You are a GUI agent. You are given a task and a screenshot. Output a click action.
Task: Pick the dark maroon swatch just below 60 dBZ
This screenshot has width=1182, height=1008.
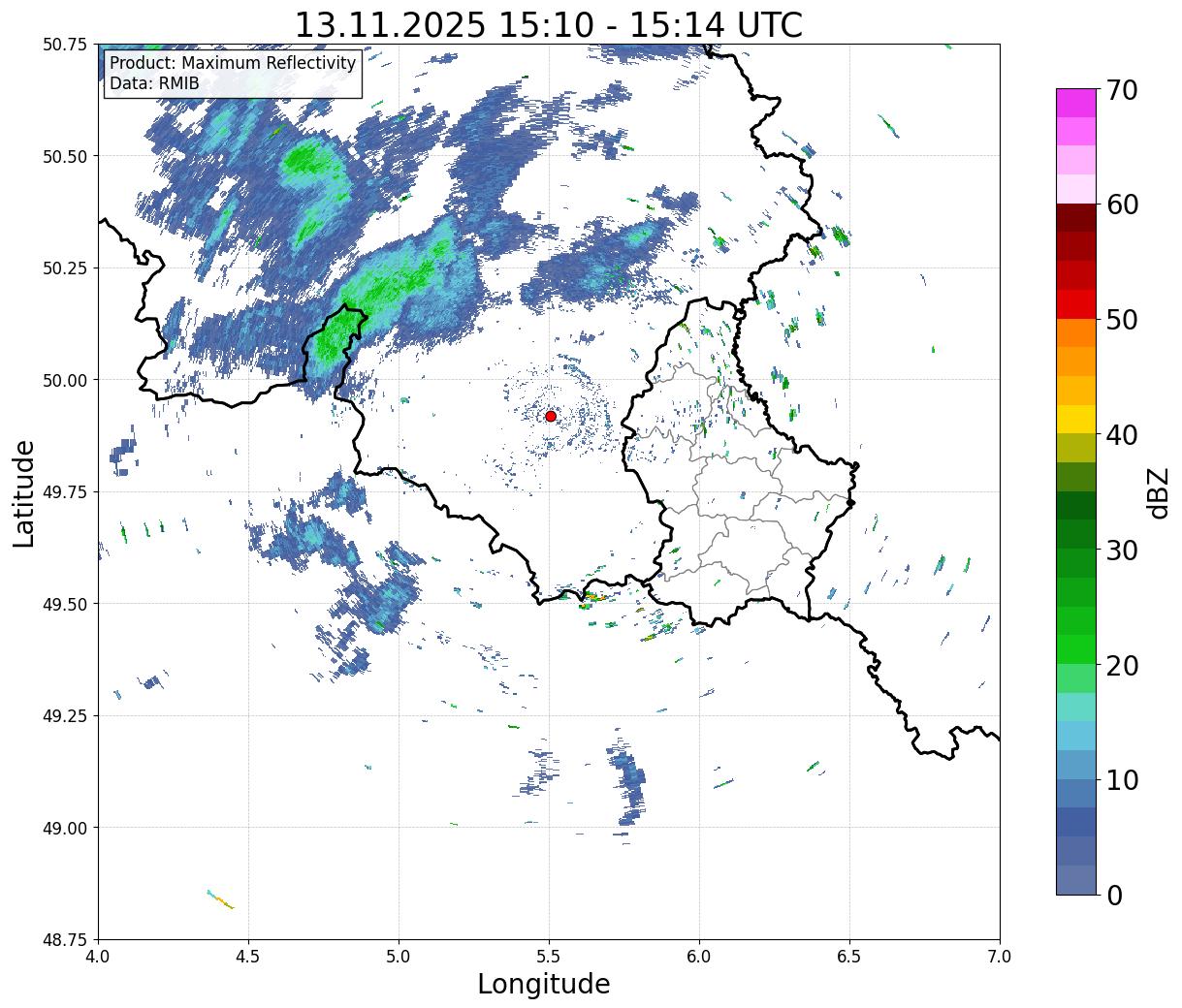(1076, 218)
